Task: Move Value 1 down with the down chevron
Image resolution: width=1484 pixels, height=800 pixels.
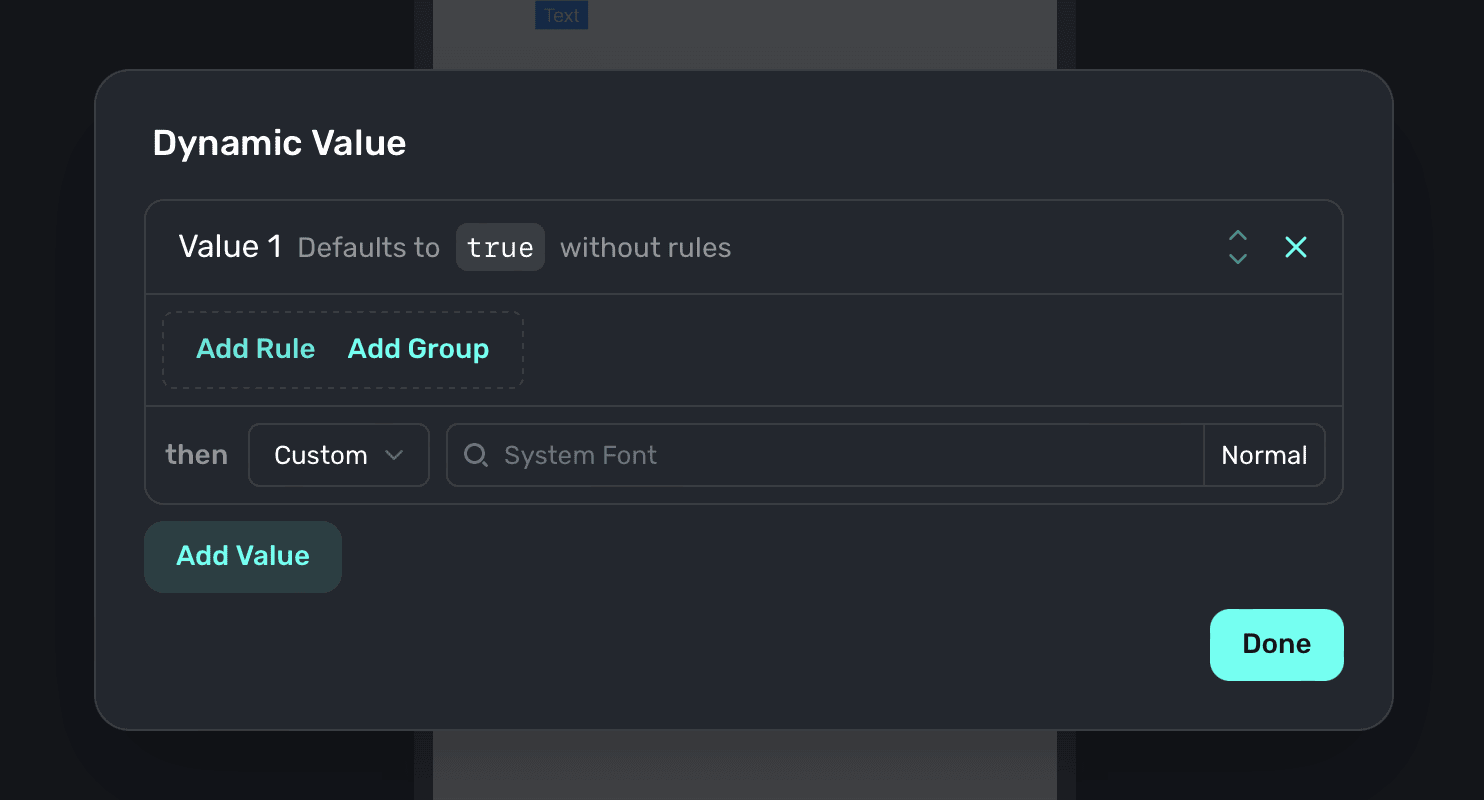Action: coord(1238,259)
